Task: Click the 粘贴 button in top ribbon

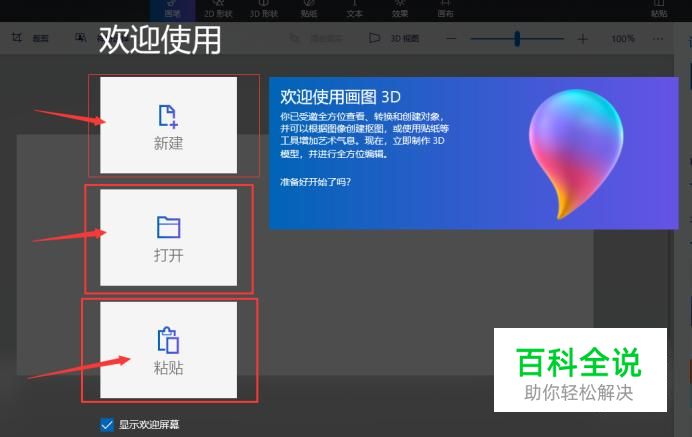Action: pos(659,10)
